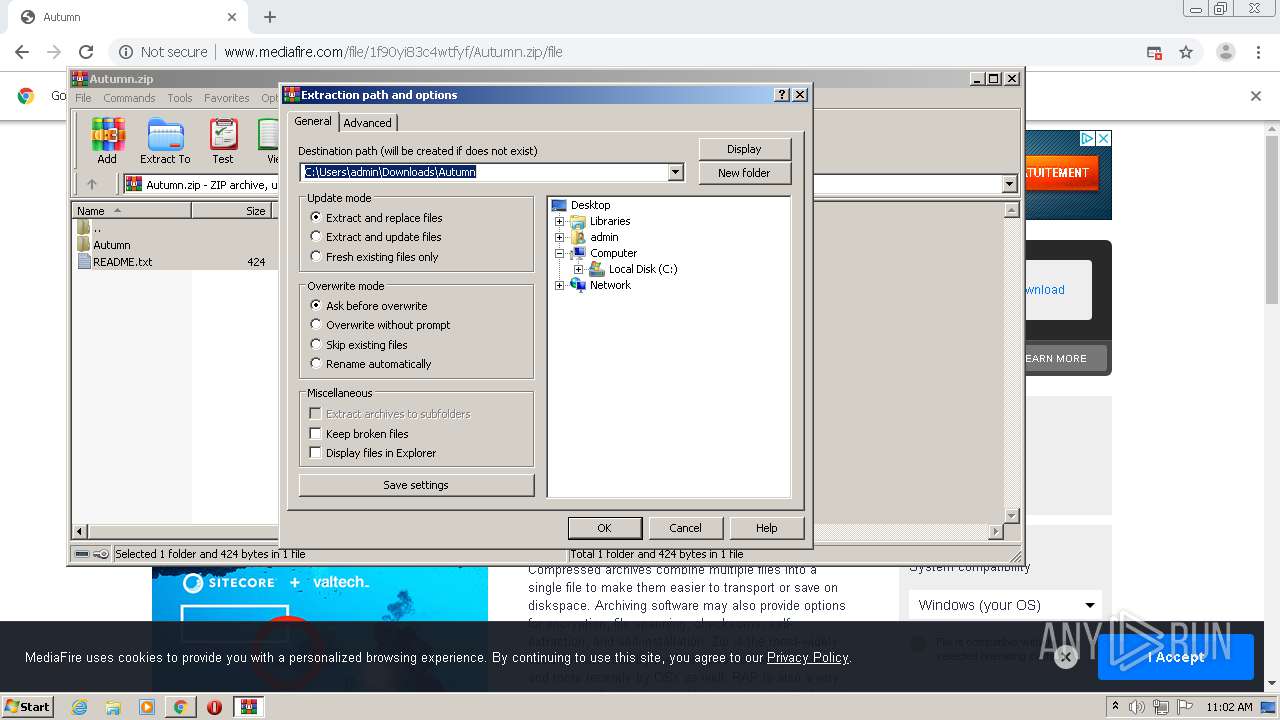Go up one level in archive window
The height and width of the screenshot is (720, 1280).
coord(92,184)
